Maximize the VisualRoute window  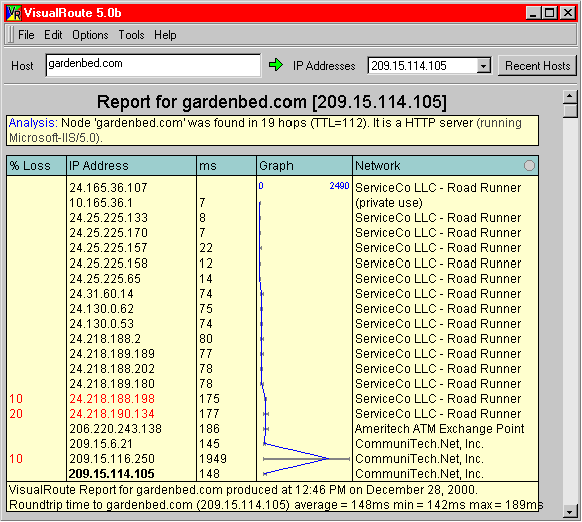coord(550,13)
